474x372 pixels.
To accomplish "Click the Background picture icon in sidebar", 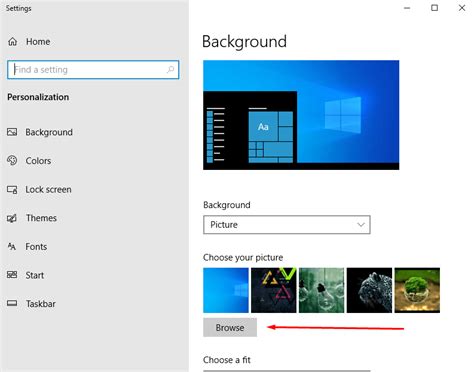I will coord(12,132).
